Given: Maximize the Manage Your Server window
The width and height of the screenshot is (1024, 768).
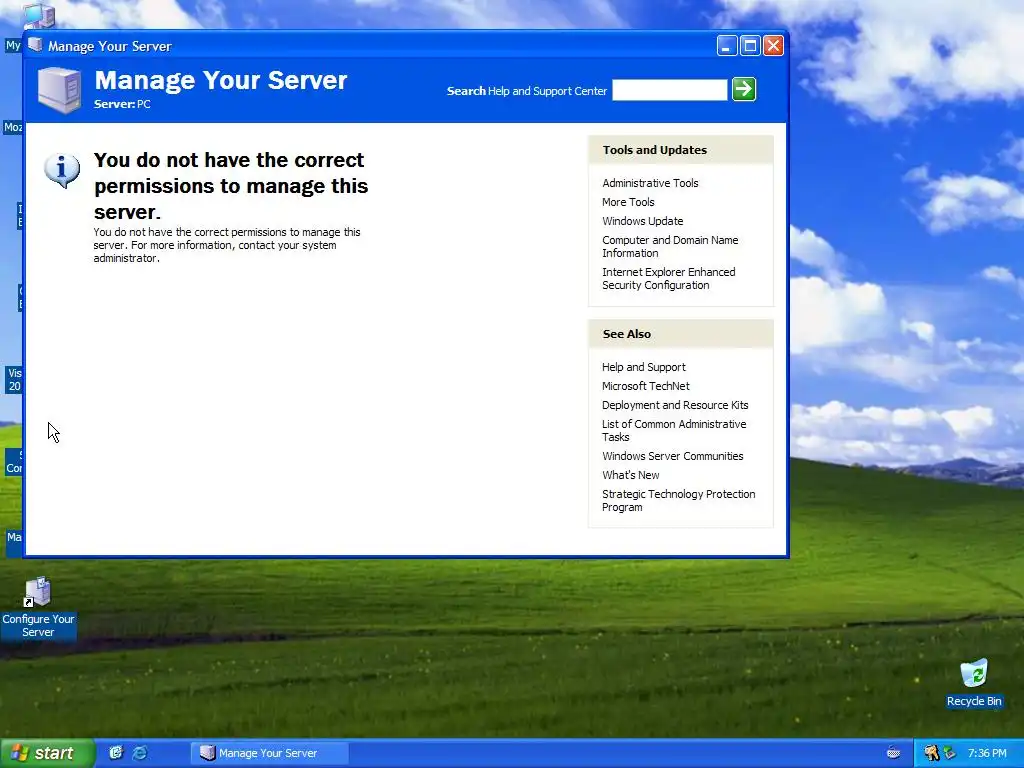Looking at the screenshot, I should pyautogui.click(x=750, y=46).
